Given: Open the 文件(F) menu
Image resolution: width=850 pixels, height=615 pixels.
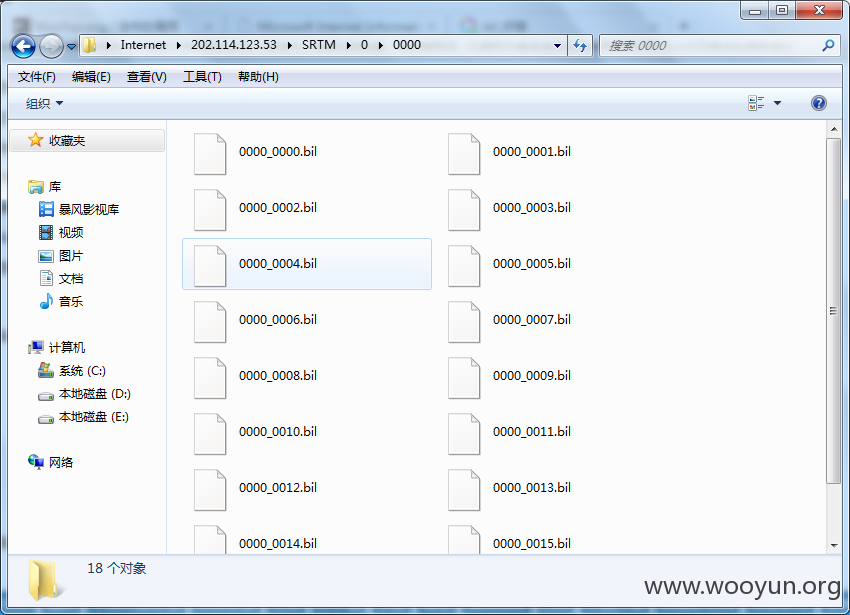Looking at the screenshot, I should pos(36,77).
